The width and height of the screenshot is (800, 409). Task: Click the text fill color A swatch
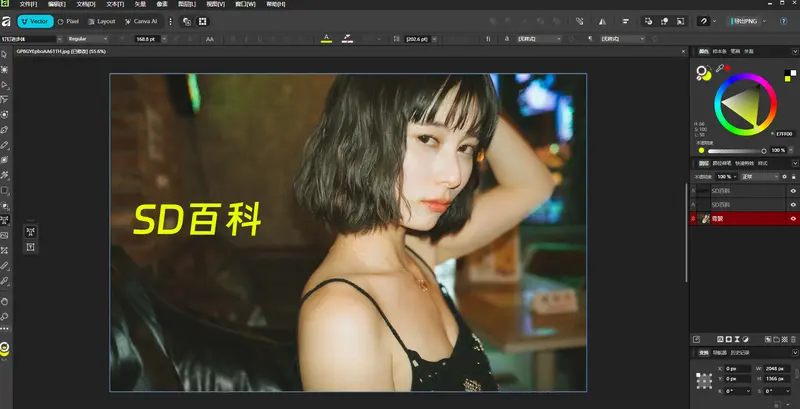(x=327, y=39)
